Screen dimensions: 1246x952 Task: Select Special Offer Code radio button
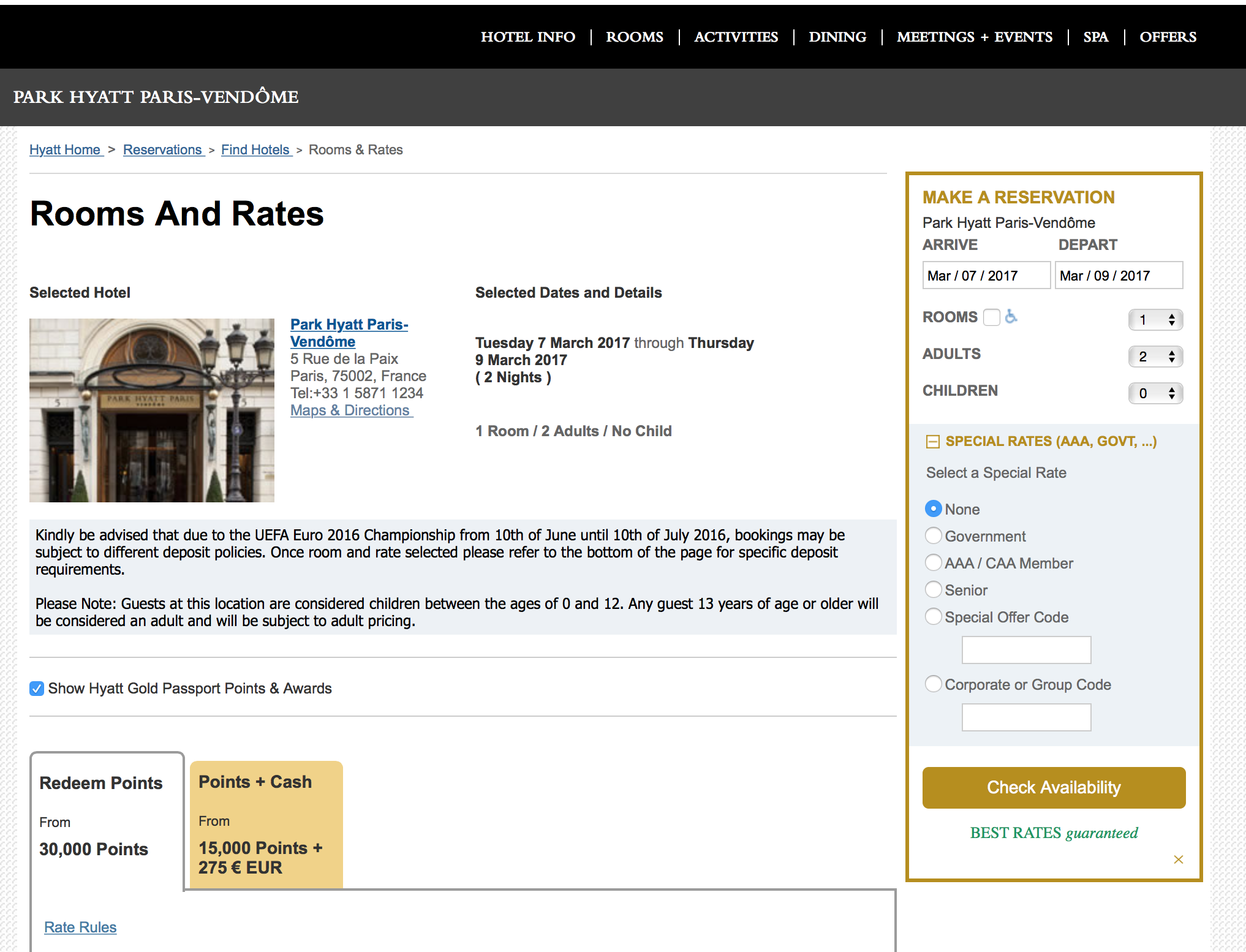coord(933,616)
